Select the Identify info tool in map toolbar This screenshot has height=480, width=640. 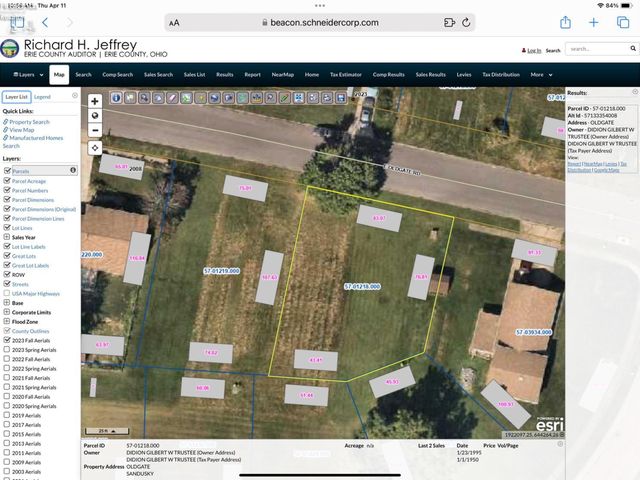(x=116, y=98)
